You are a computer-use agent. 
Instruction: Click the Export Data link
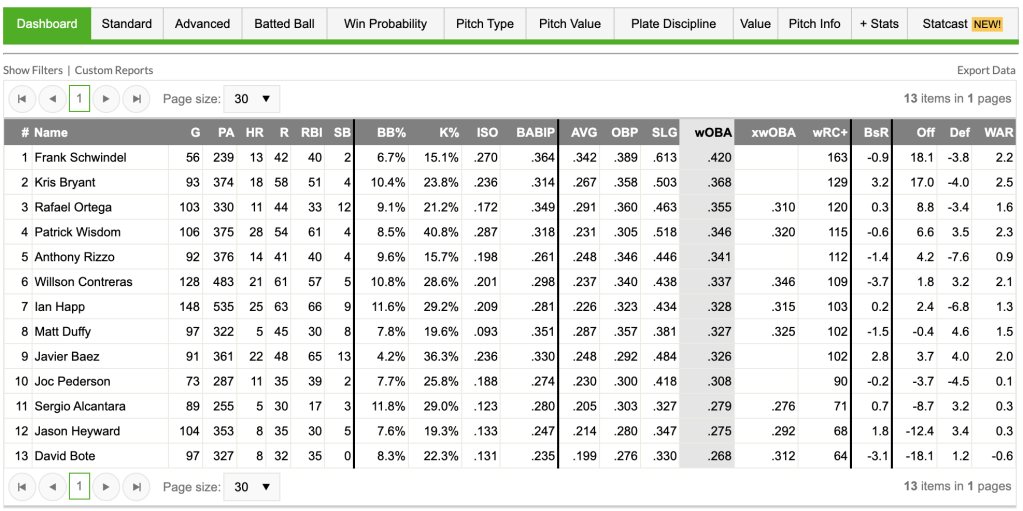coord(986,70)
